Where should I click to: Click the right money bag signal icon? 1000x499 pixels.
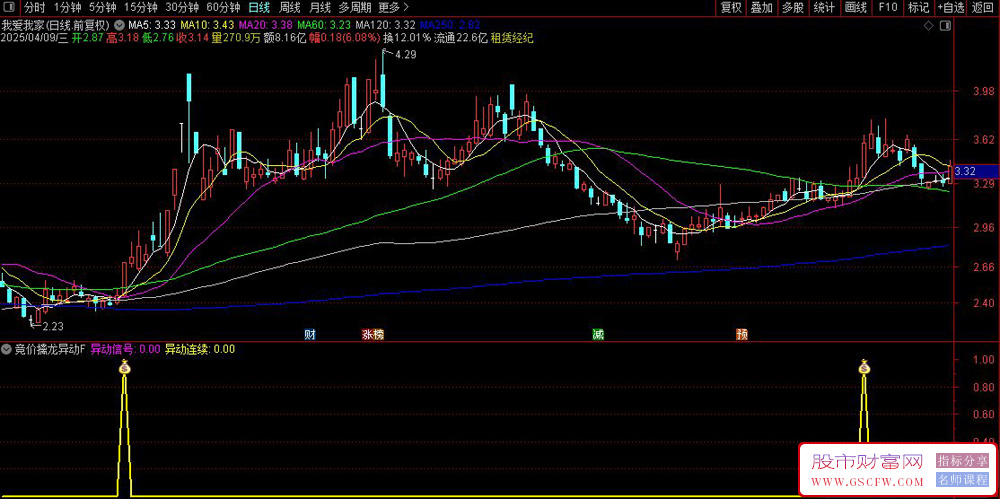coord(864,367)
